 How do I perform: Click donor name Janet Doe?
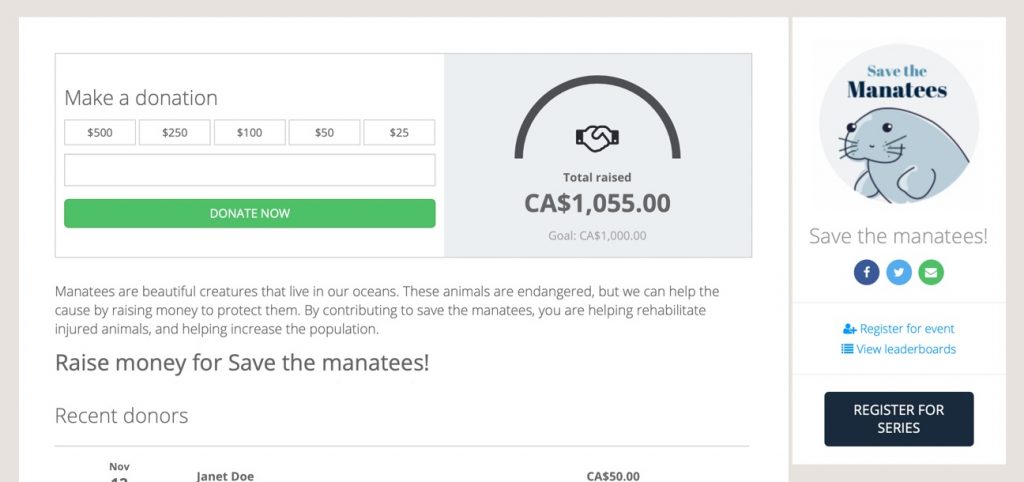[225, 476]
